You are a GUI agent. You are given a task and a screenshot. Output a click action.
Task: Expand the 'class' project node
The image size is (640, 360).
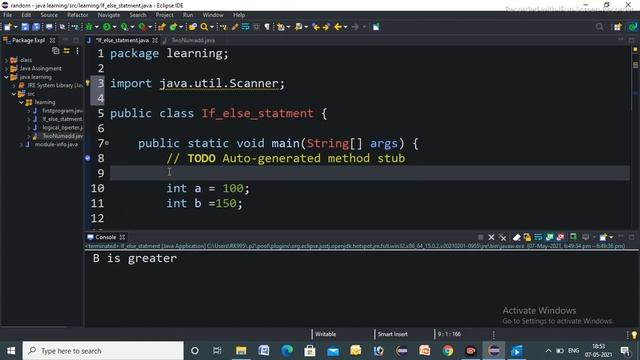pyautogui.click(x=6, y=60)
